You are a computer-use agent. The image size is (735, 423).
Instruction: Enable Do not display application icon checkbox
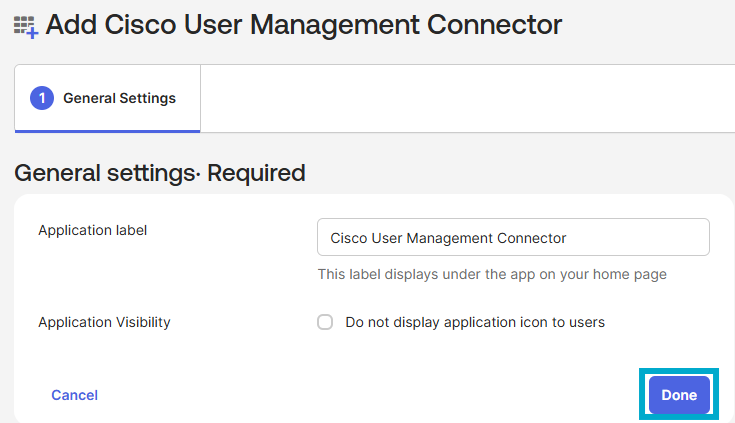pyautogui.click(x=325, y=322)
